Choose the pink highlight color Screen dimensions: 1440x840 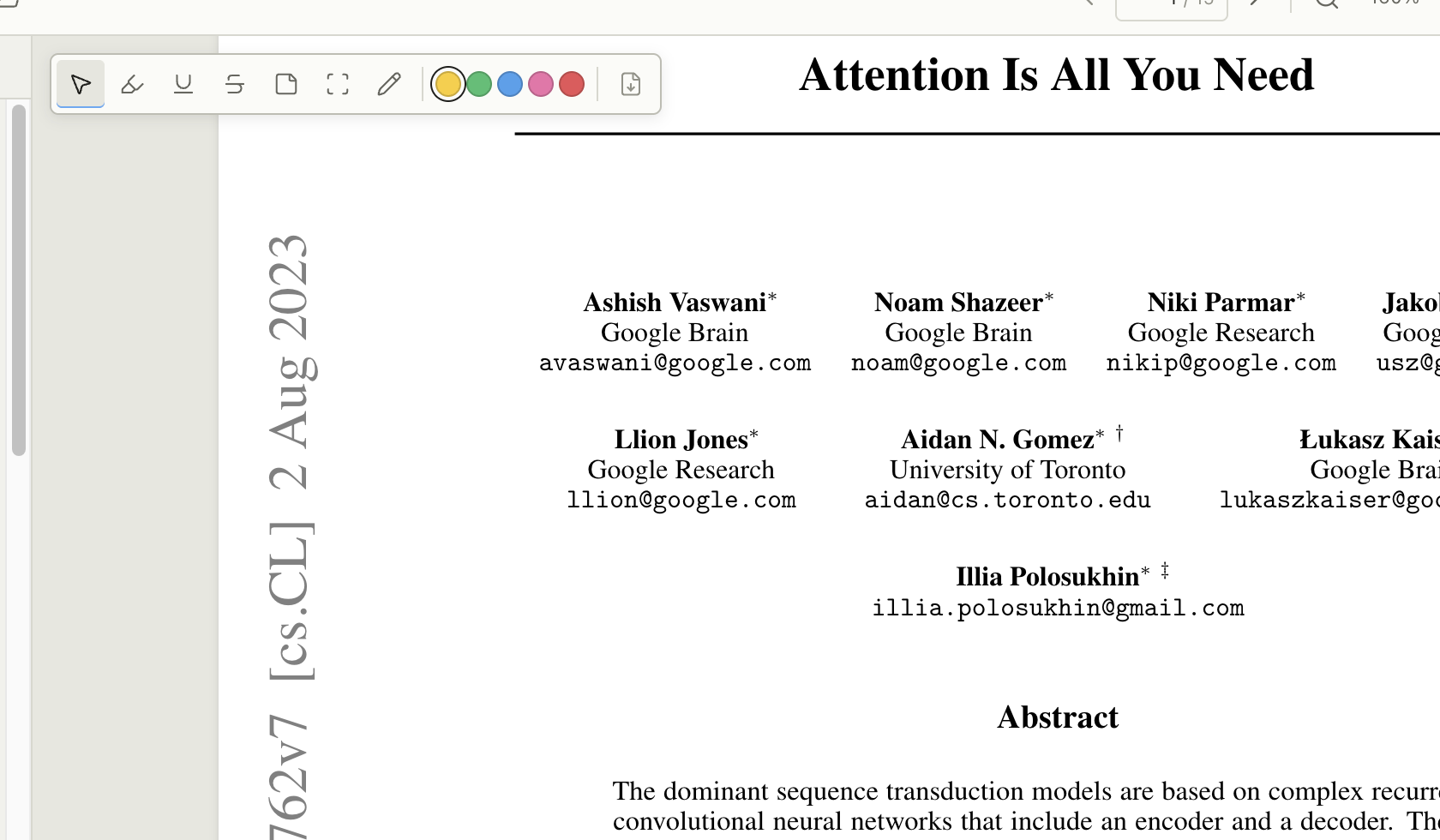[x=541, y=84]
